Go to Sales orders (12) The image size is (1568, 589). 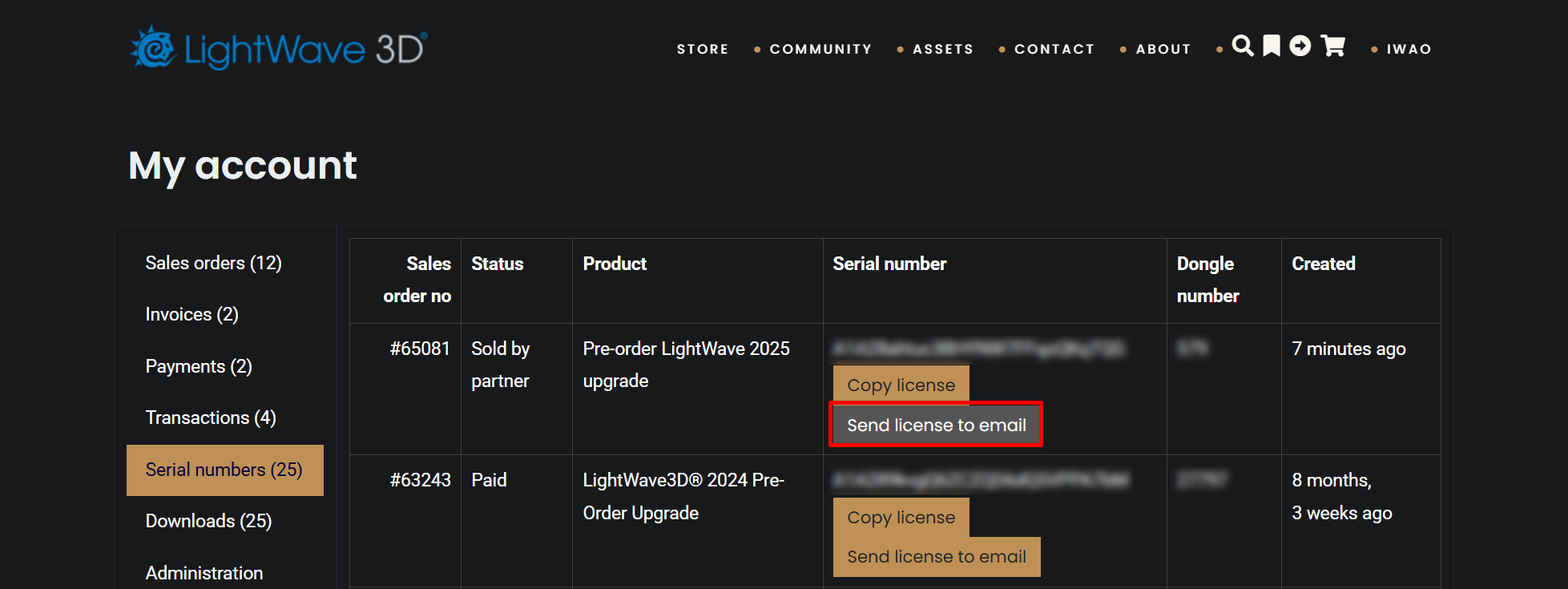pyautogui.click(x=213, y=263)
